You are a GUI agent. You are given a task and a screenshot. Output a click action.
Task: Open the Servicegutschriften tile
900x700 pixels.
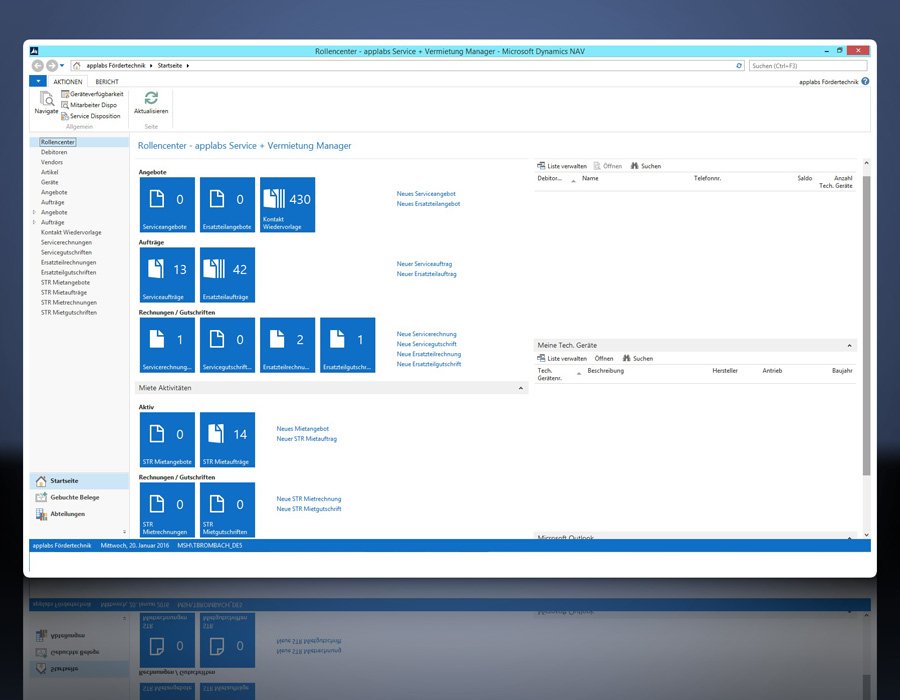tap(227, 345)
